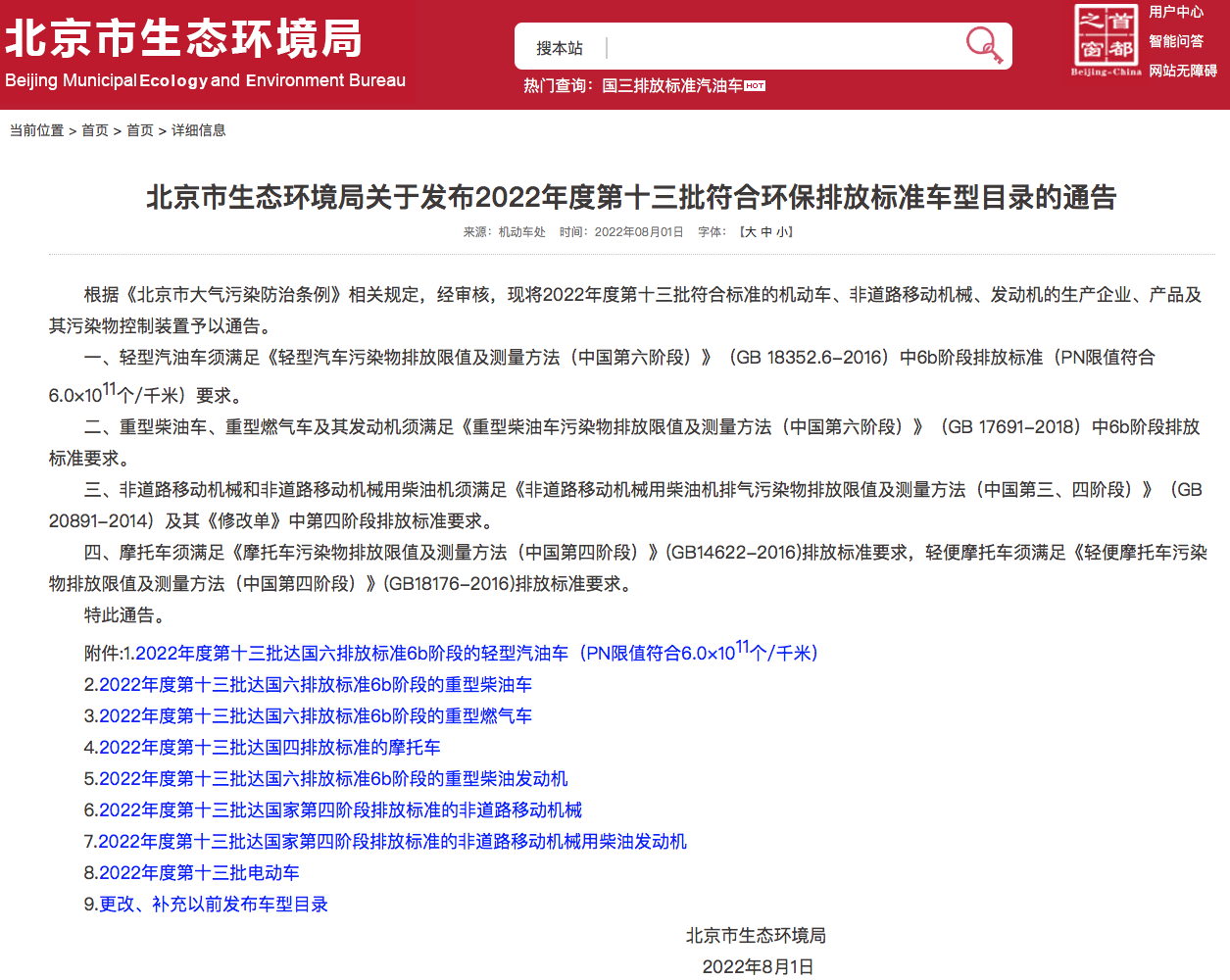Open the Beijing-China capital window logo
This screenshot has height=980, width=1230.
(x=1106, y=40)
